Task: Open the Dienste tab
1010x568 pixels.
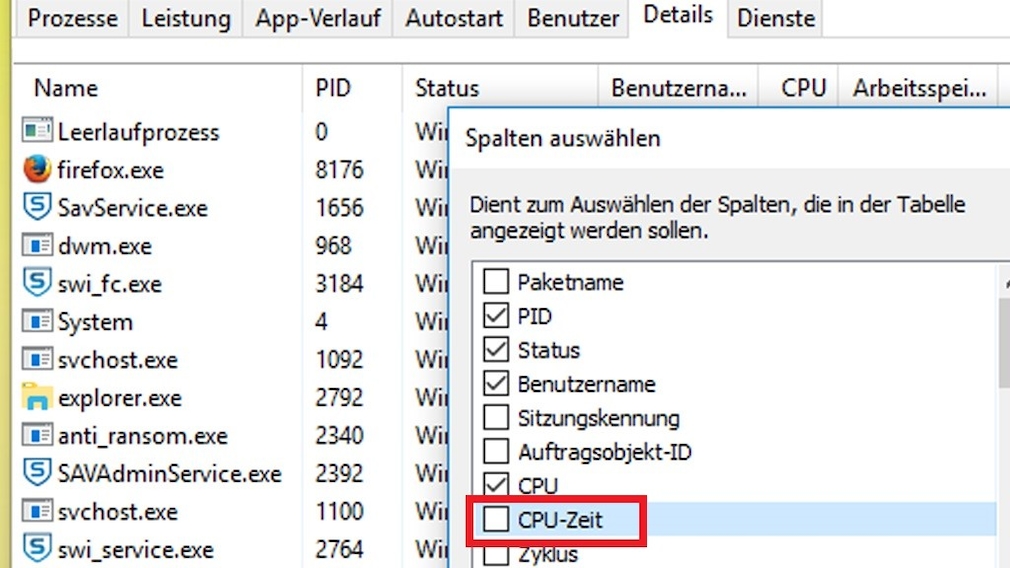Action: click(776, 18)
